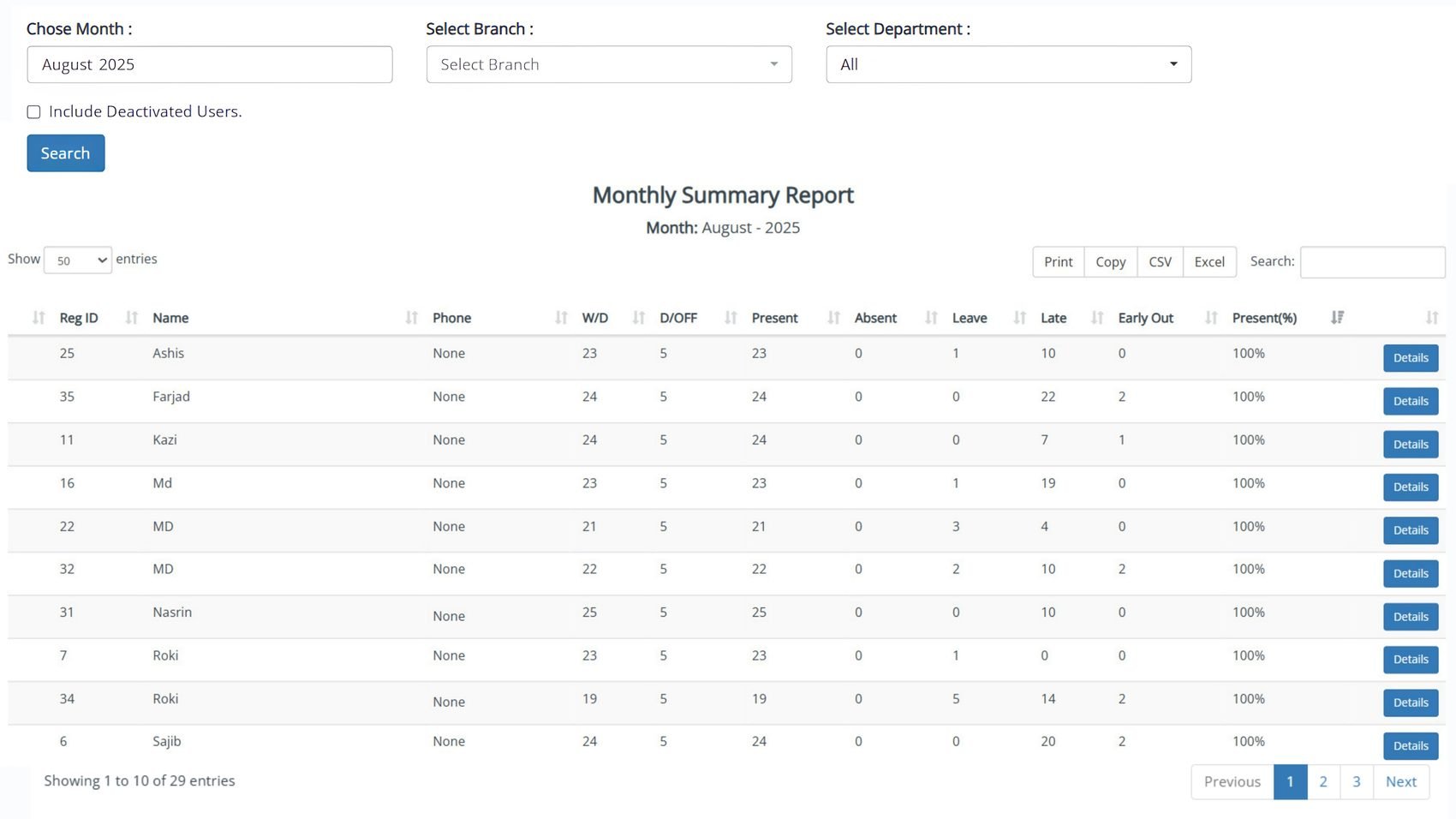
Task: Select the name cell Ashis
Action: (169, 353)
